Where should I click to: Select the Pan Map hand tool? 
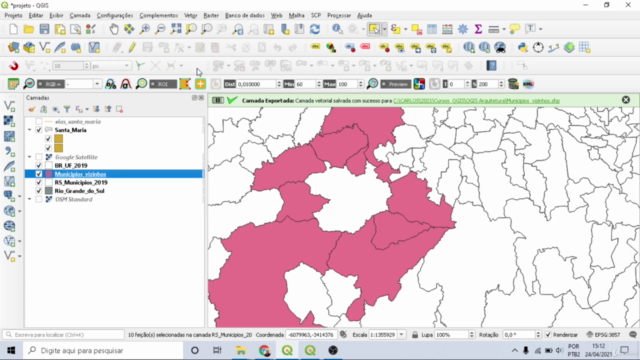click(114, 29)
